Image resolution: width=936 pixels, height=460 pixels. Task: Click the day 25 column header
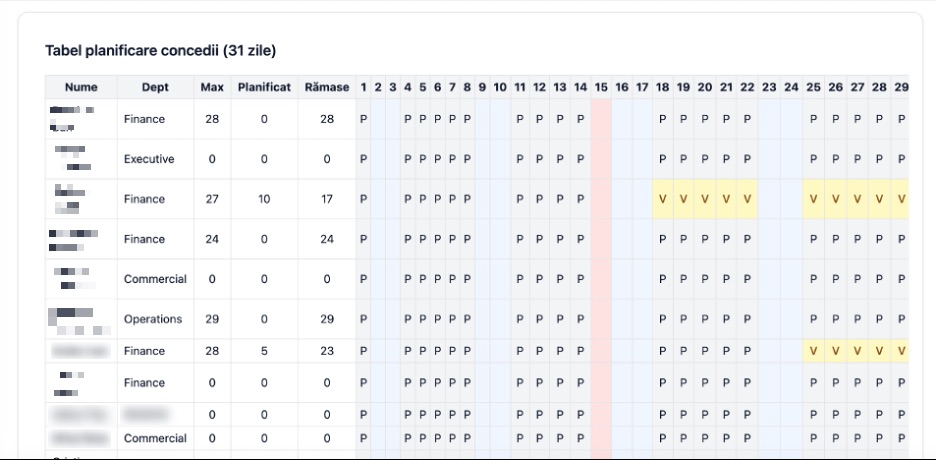(813, 87)
